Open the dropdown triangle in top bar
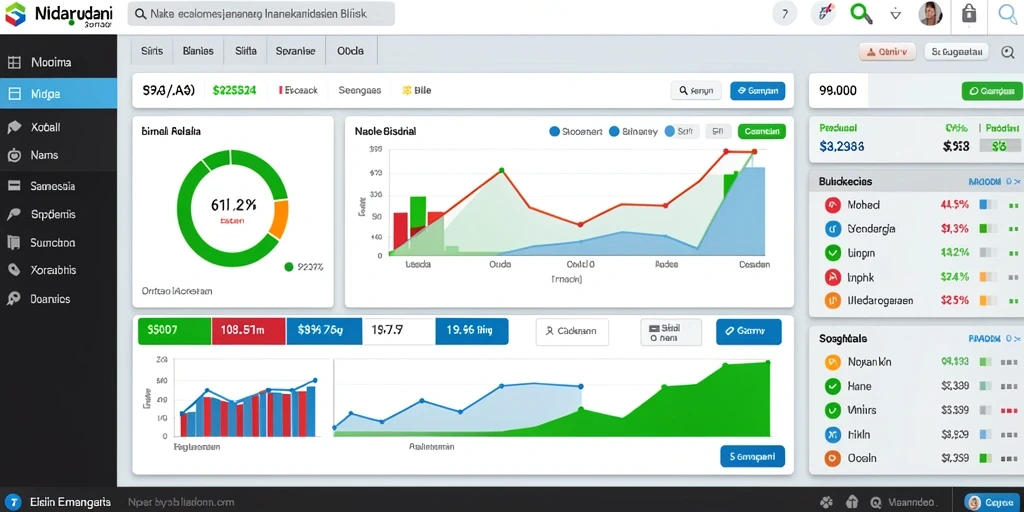This screenshot has height=512, width=1024. coord(896,14)
